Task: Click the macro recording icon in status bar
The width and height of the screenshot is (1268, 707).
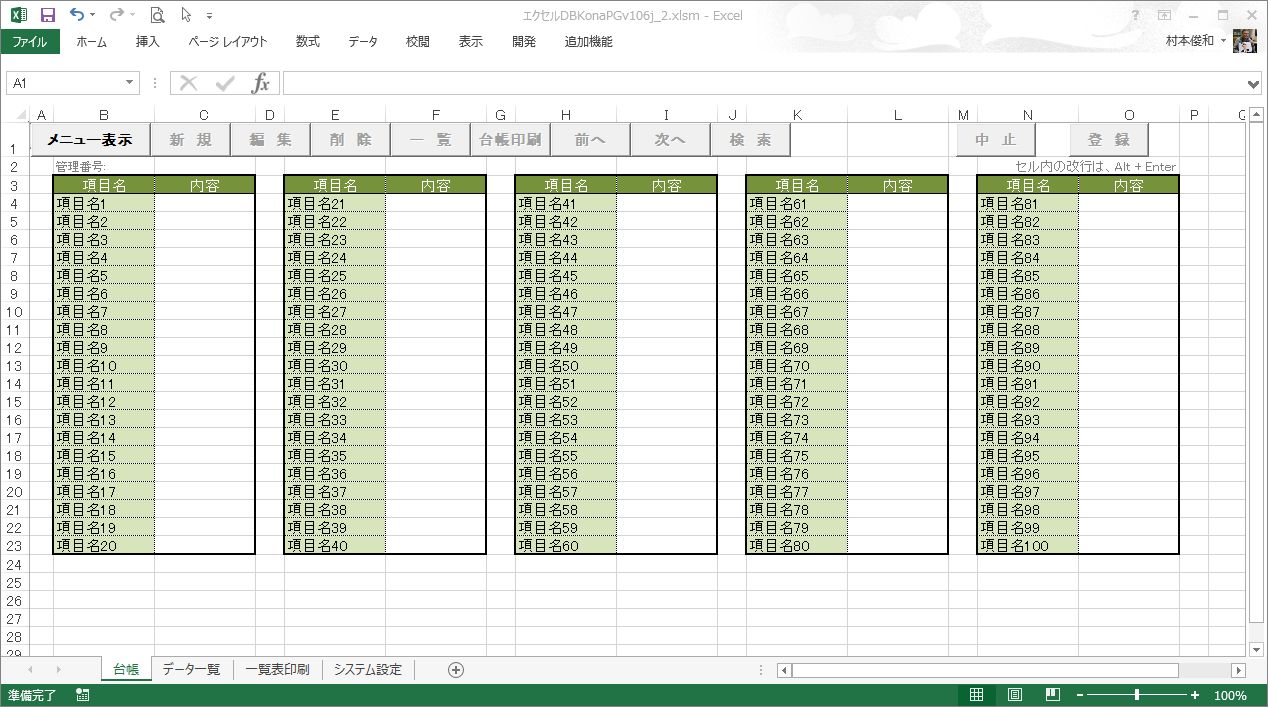Action: (82, 695)
